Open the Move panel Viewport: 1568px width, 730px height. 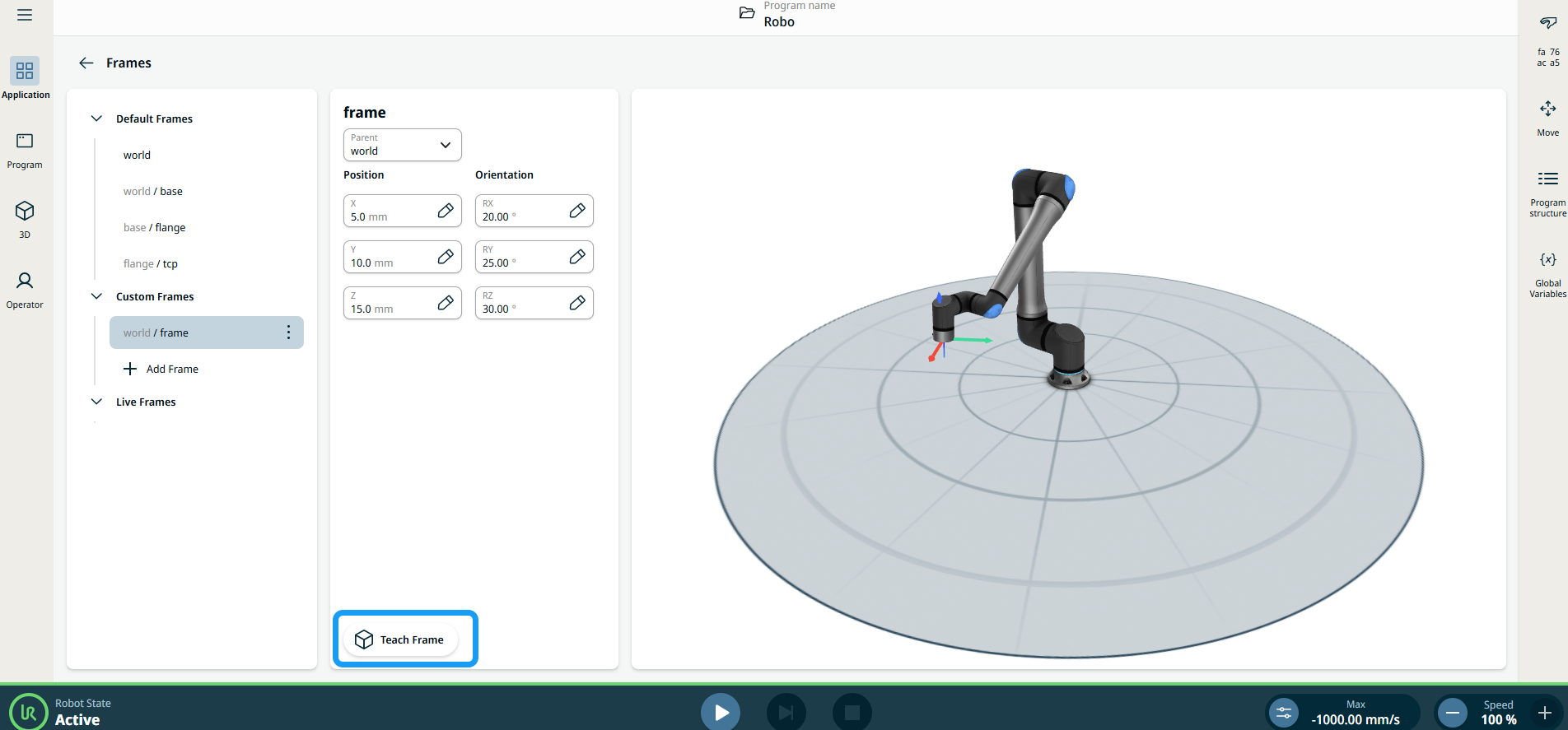(1547, 117)
